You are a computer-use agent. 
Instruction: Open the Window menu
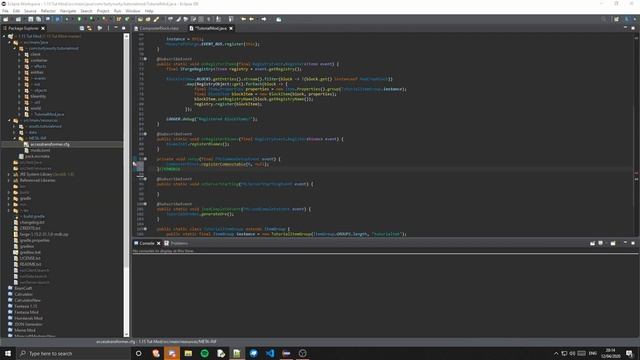click(133, 11)
